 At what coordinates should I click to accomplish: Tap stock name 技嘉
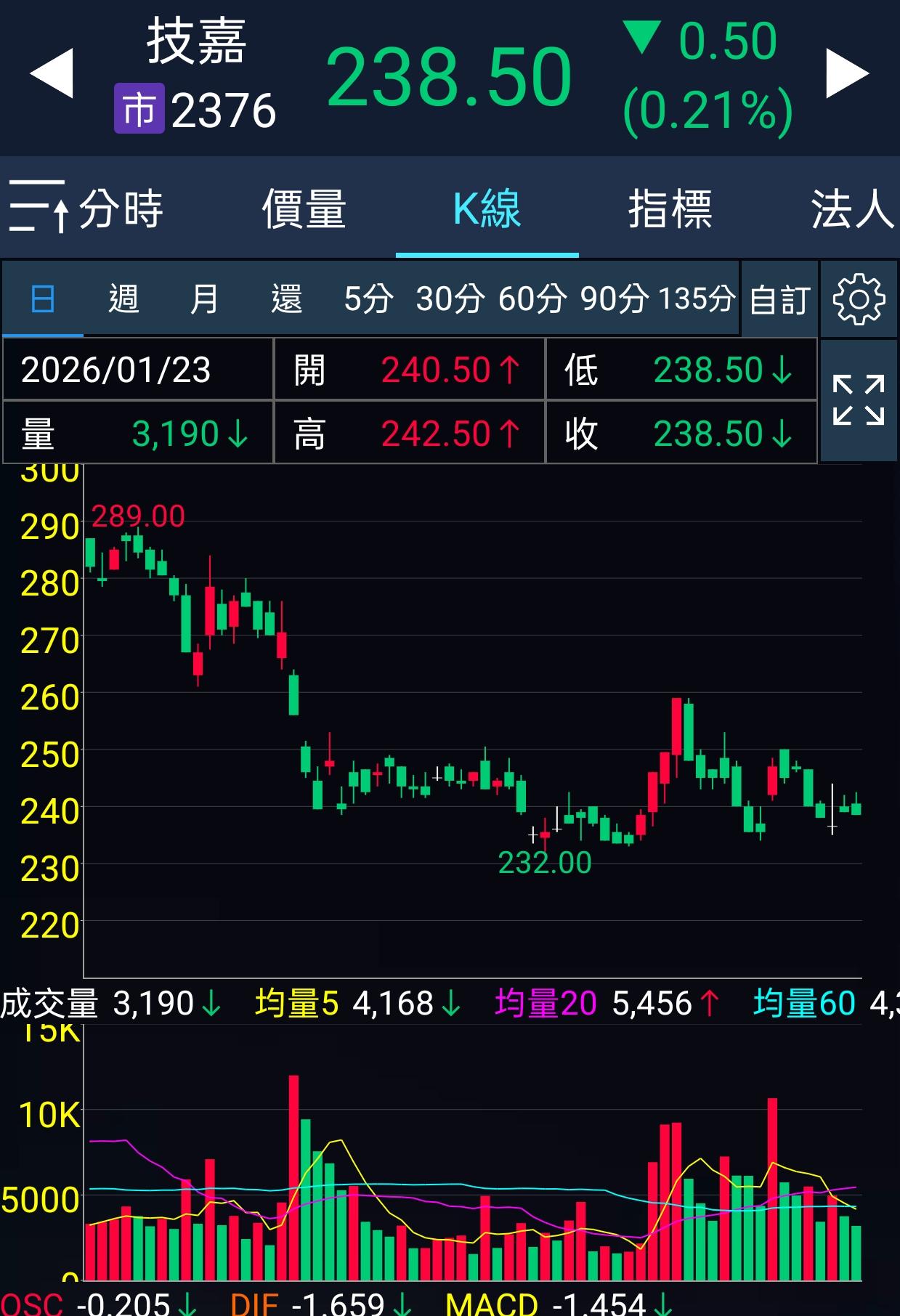196,41
